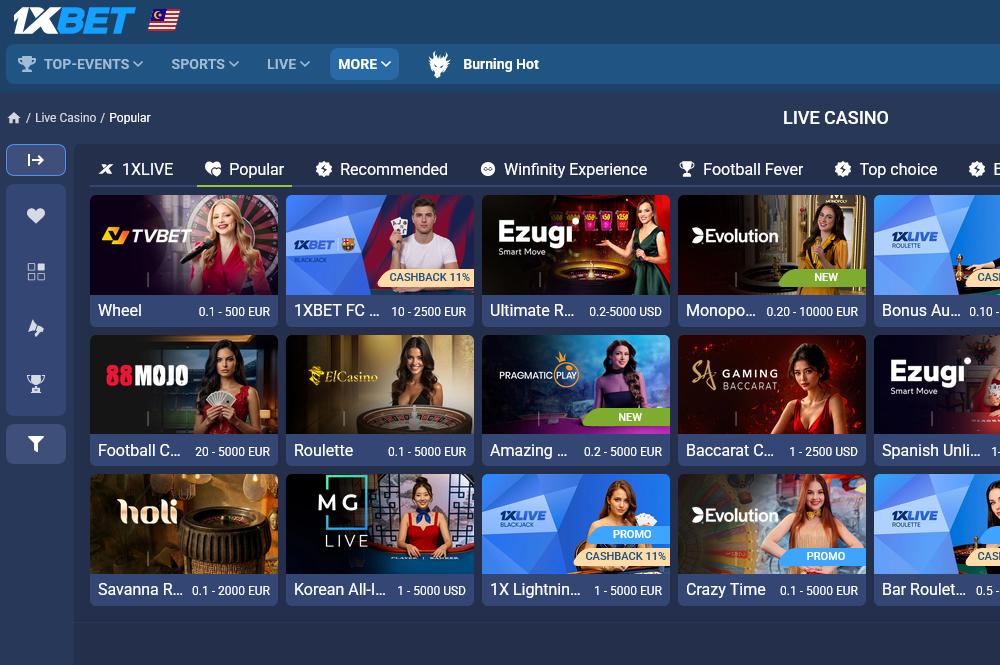
Task: Click the 1 - 2500 USD bet range
Action: point(823,451)
